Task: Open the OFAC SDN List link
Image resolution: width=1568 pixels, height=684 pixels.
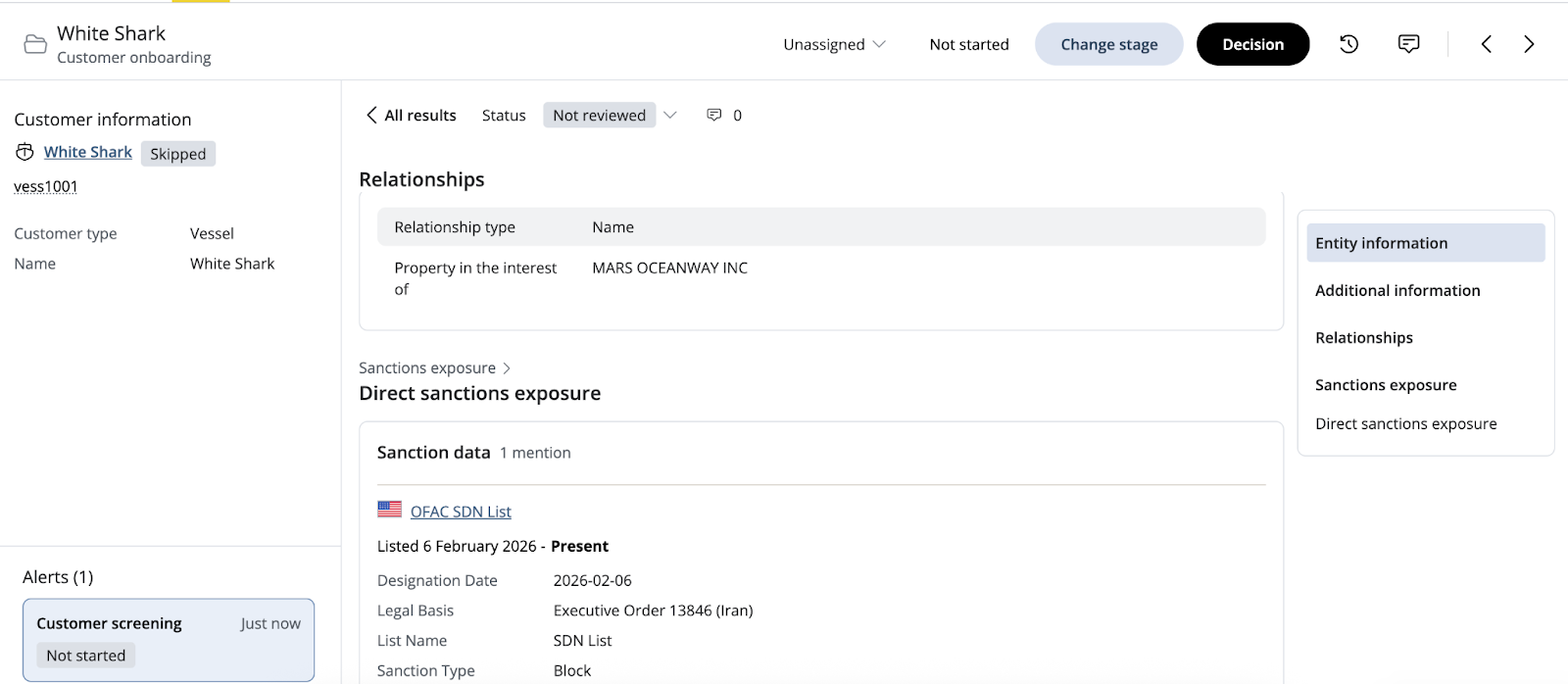Action: [x=461, y=512]
